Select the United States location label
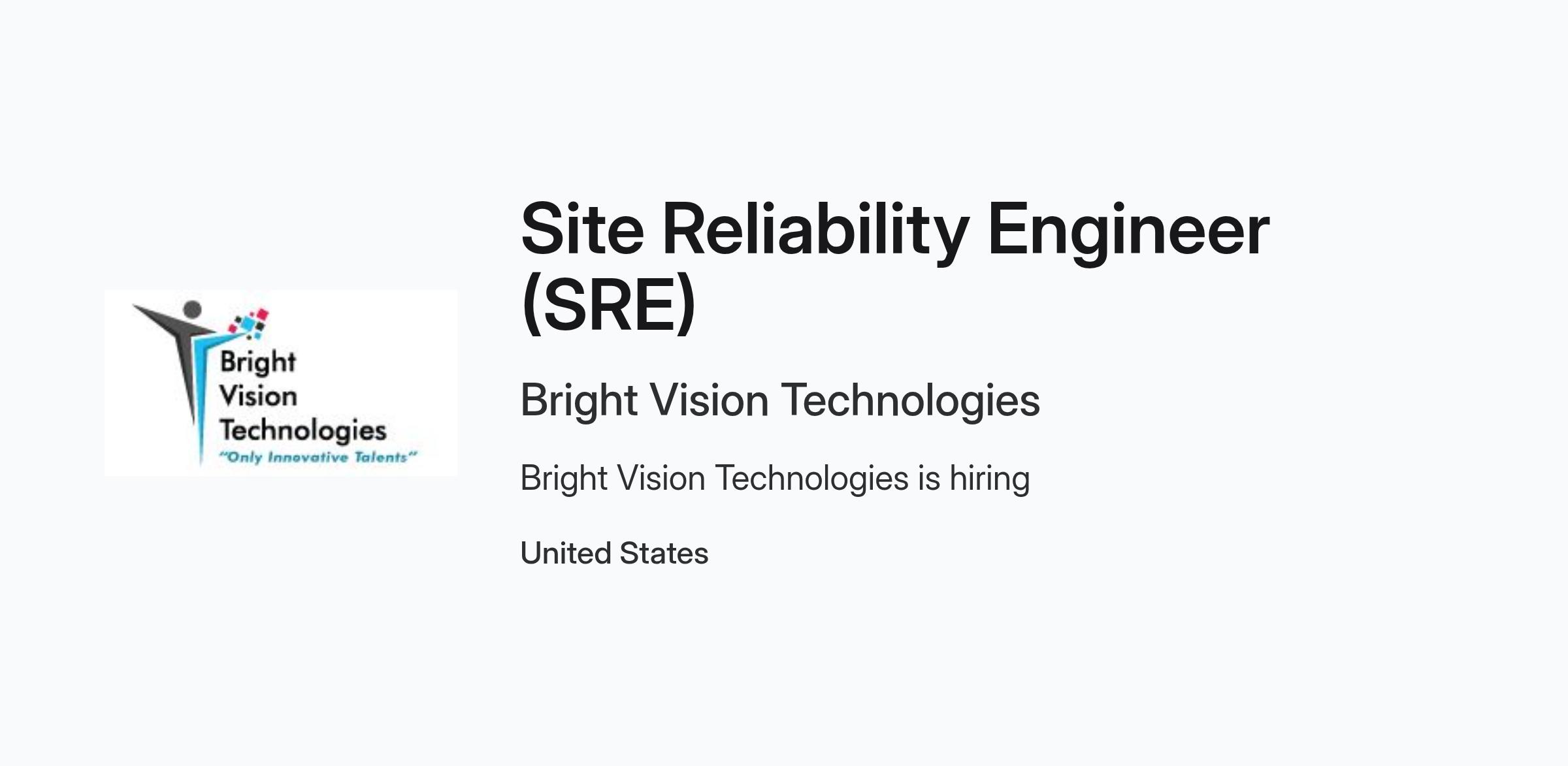The height and width of the screenshot is (766, 1568). click(x=614, y=553)
